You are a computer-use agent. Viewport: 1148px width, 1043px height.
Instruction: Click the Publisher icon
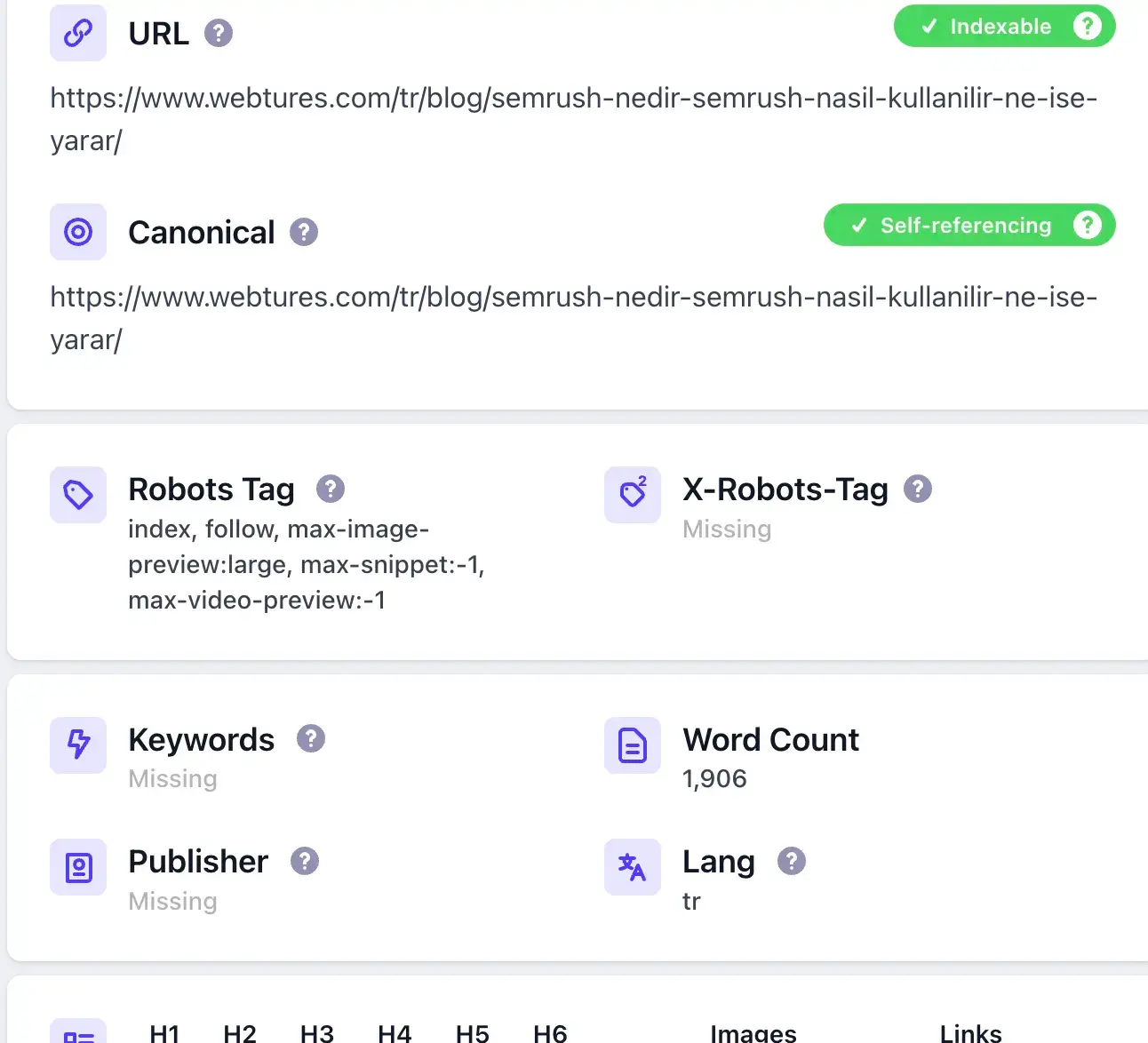click(78, 868)
